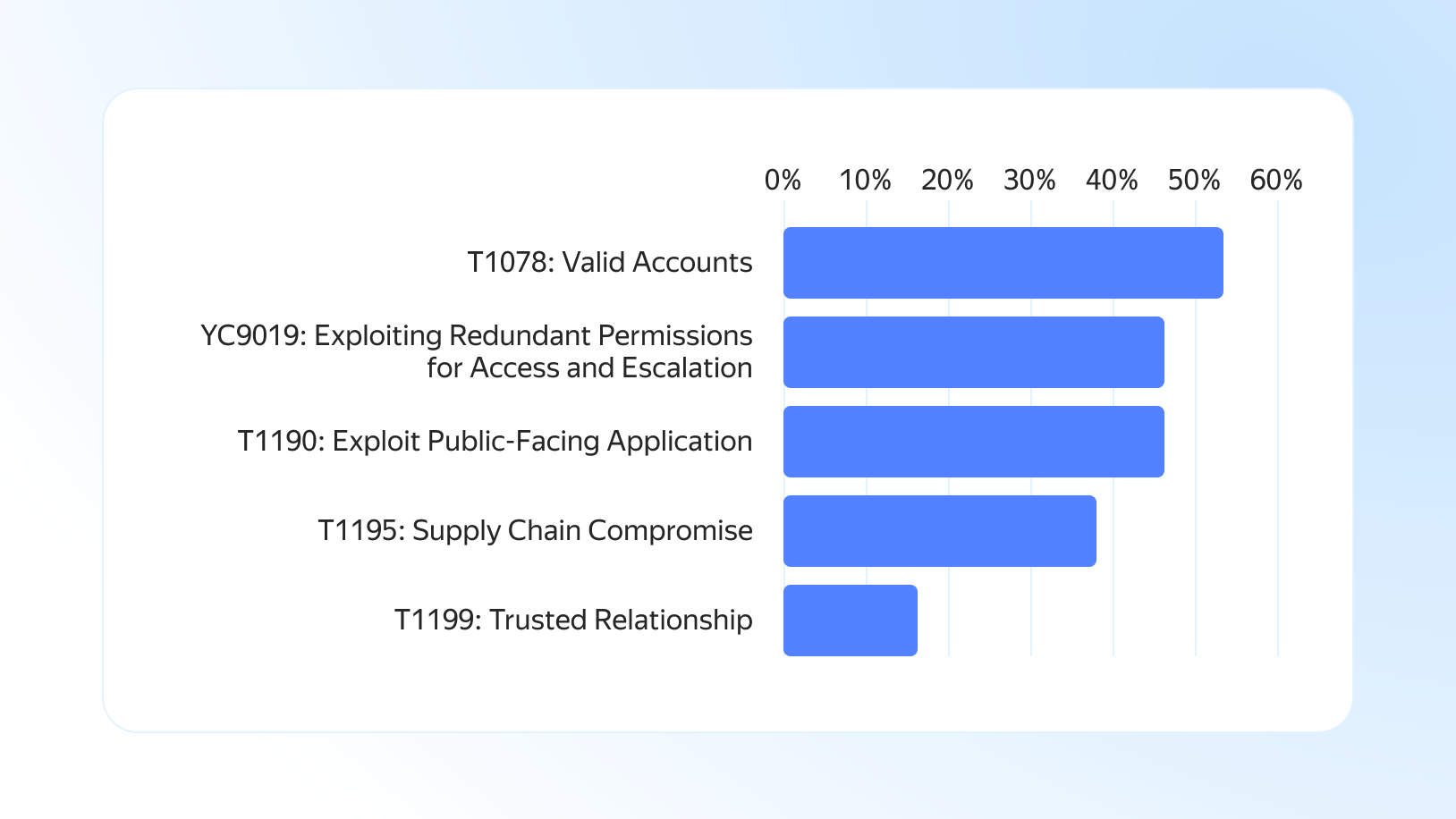Click the "T1199: Trusted Relationship" label
Screen dimensions: 1456x819
(x=573, y=621)
